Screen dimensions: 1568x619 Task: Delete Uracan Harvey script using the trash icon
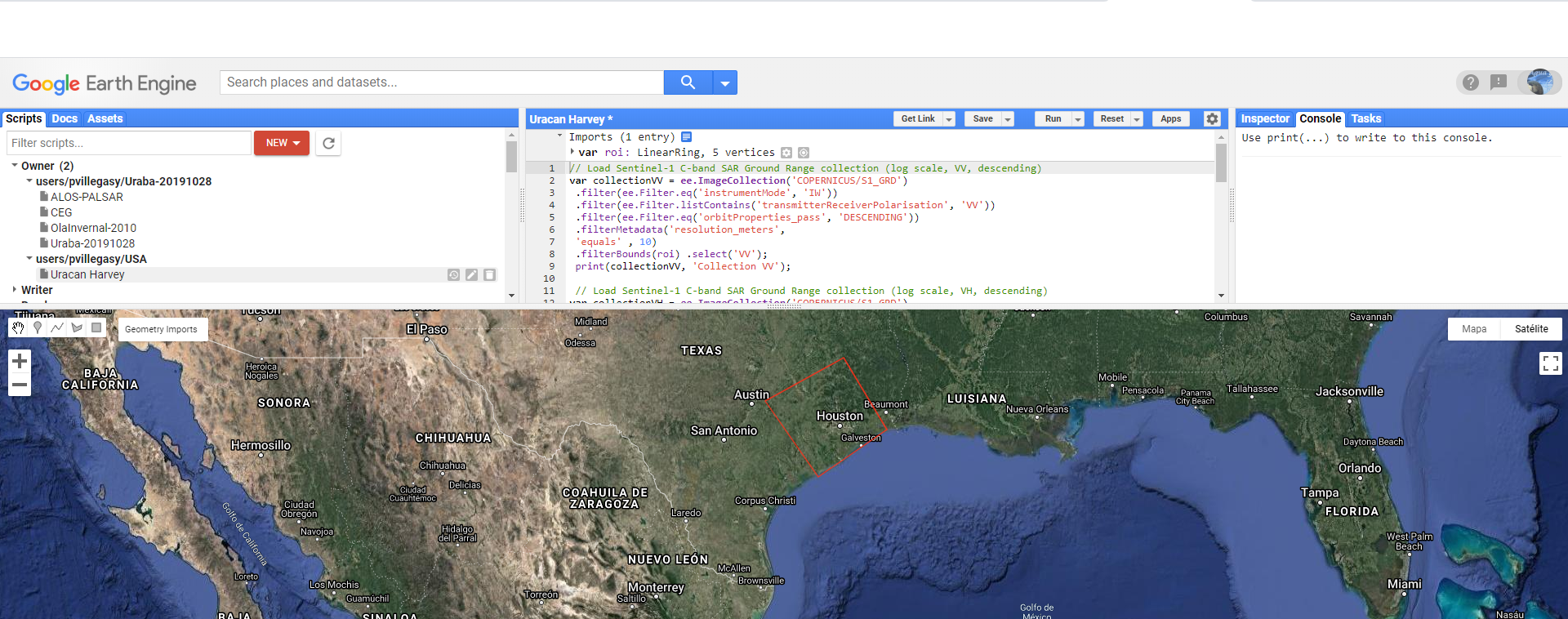(489, 275)
